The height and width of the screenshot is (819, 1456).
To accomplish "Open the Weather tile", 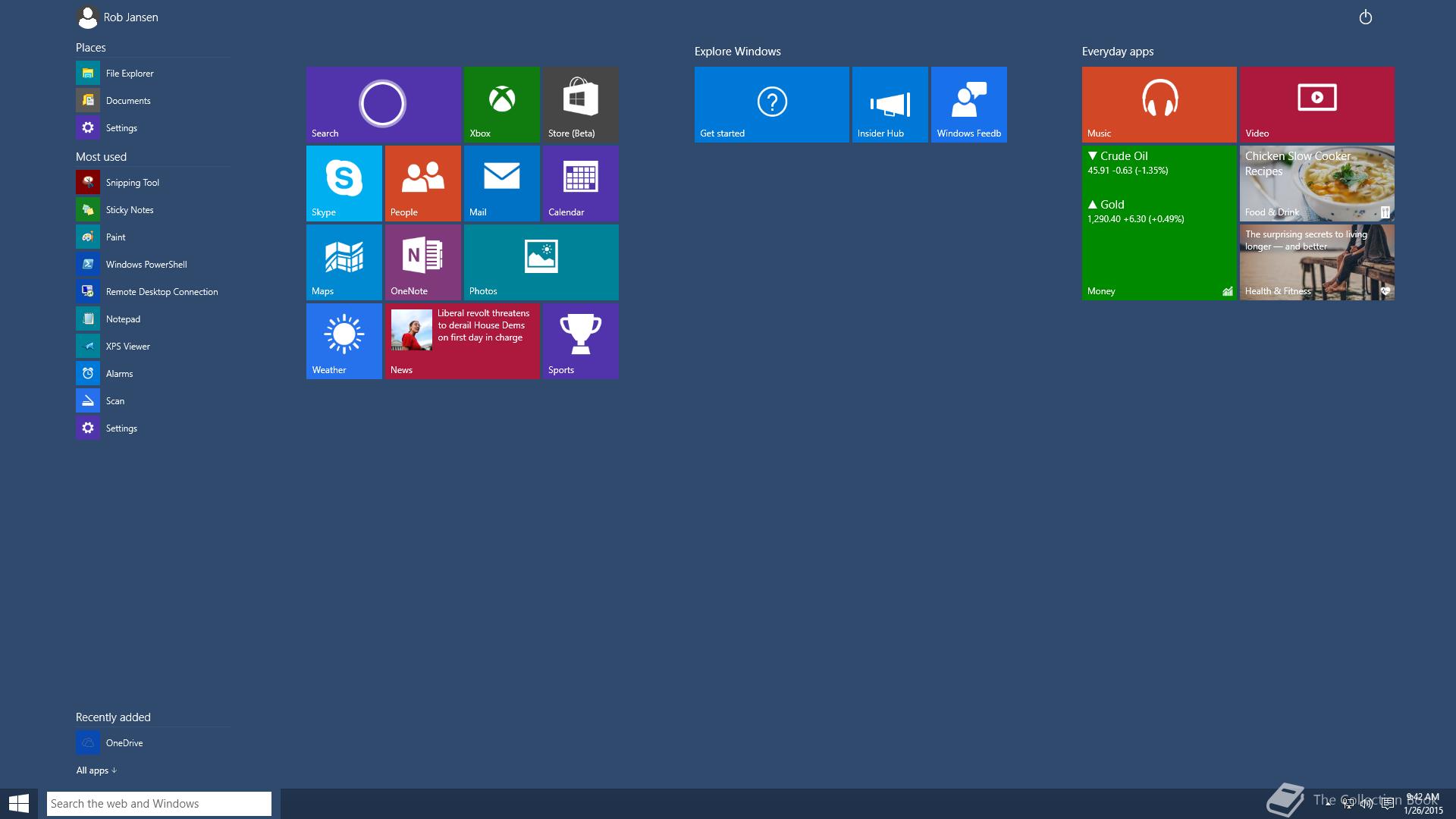I will [344, 341].
